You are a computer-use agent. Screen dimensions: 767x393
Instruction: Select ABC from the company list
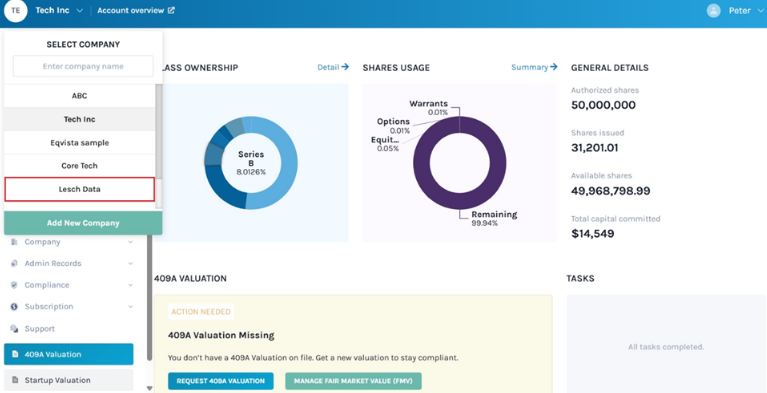79,96
